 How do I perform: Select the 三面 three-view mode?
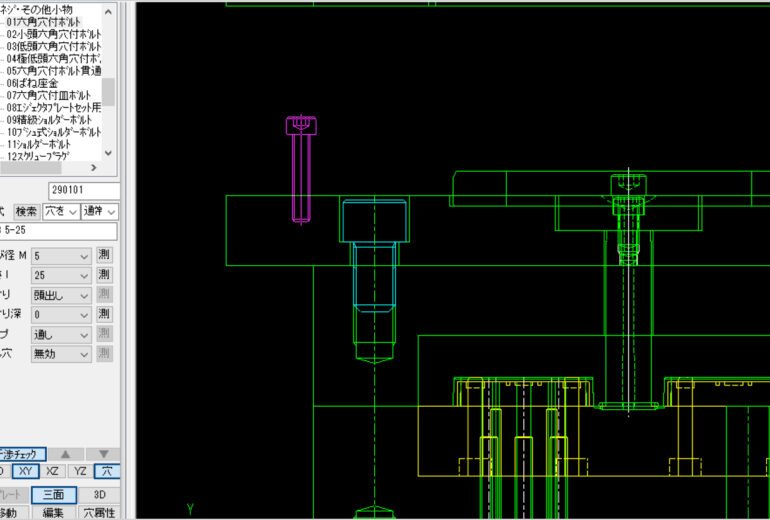53,494
